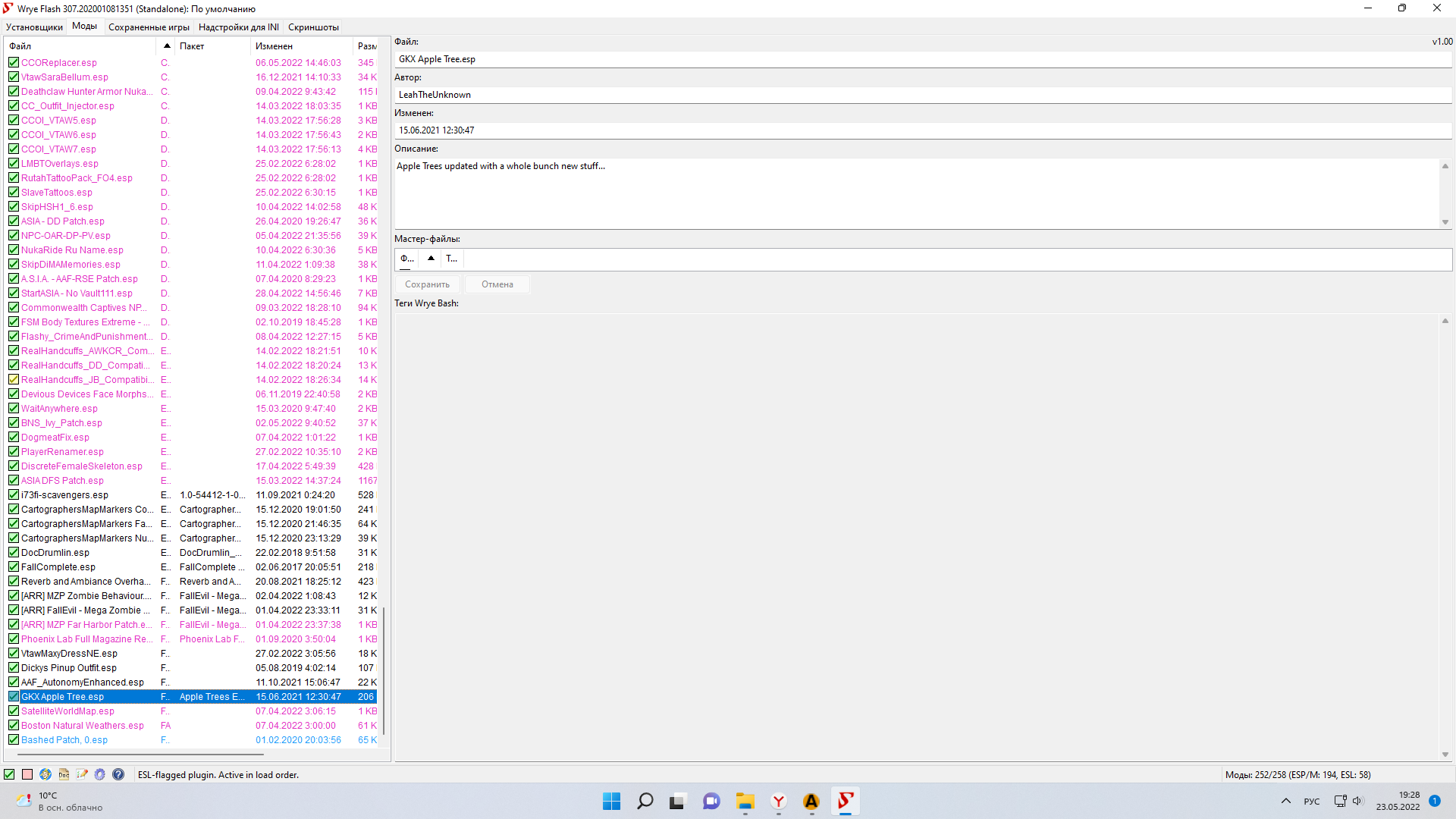Click sort arrow in Master-files header
The width and height of the screenshot is (1456, 819).
(431, 259)
